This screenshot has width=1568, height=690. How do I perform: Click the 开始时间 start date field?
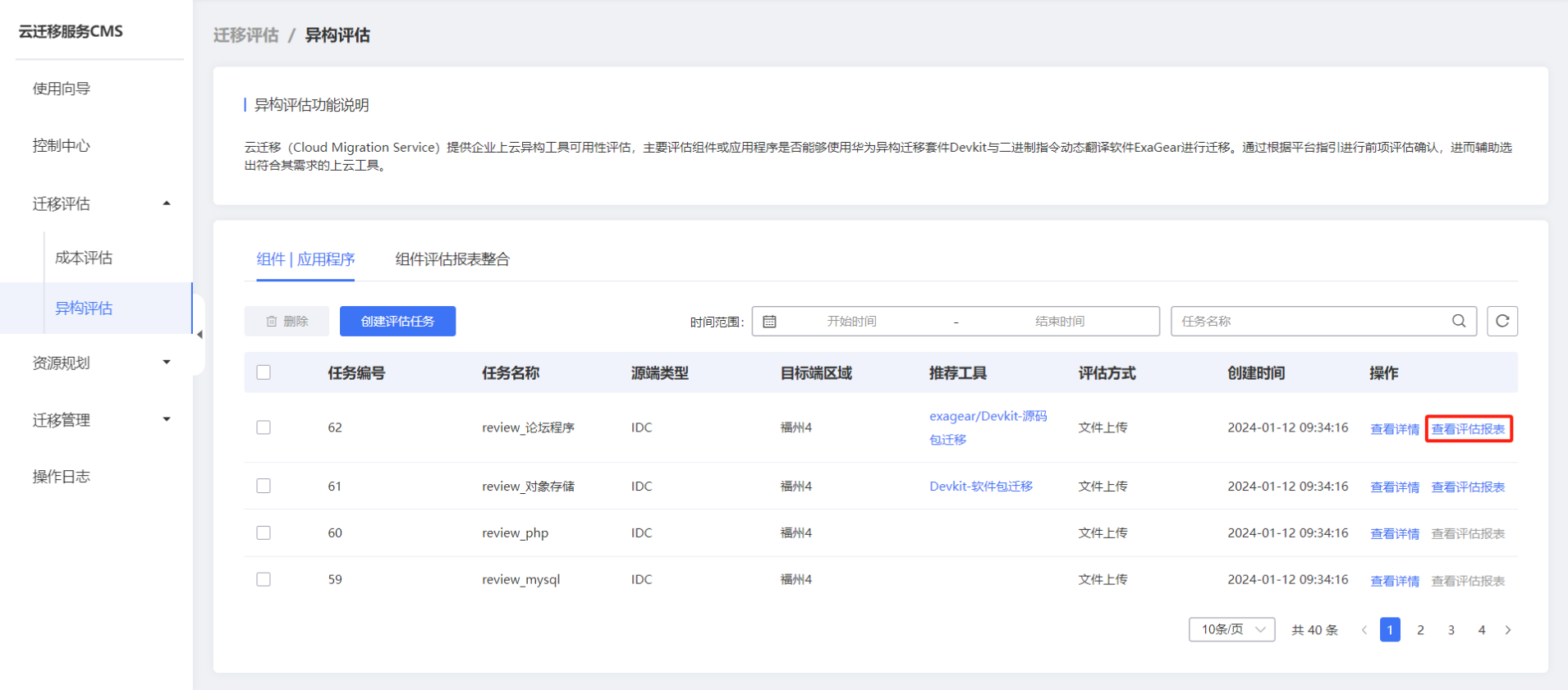coord(851,321)
